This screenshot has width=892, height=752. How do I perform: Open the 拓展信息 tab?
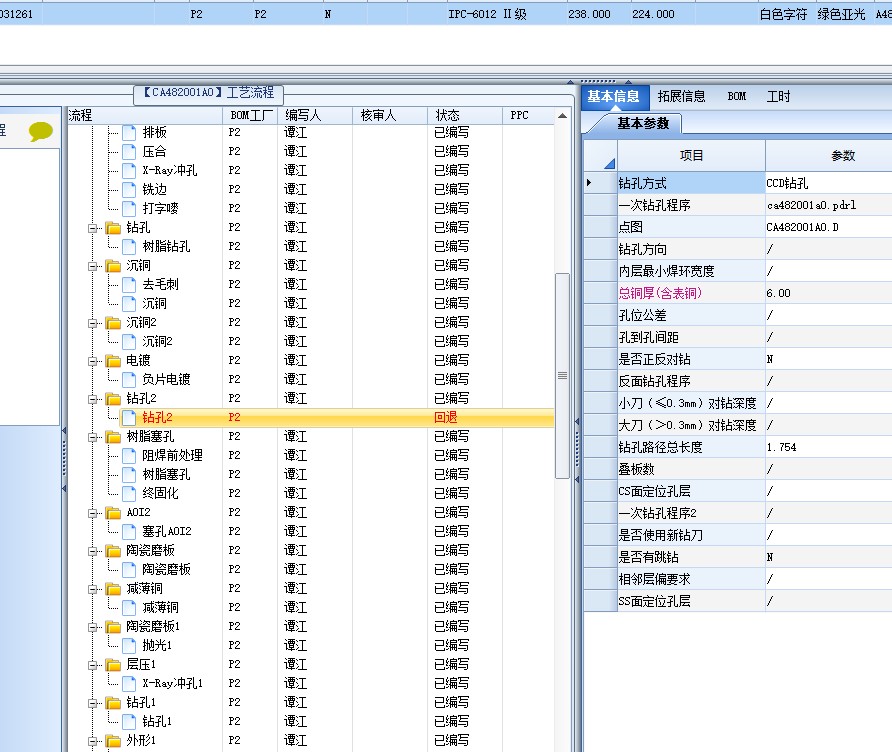coord(681,97)
